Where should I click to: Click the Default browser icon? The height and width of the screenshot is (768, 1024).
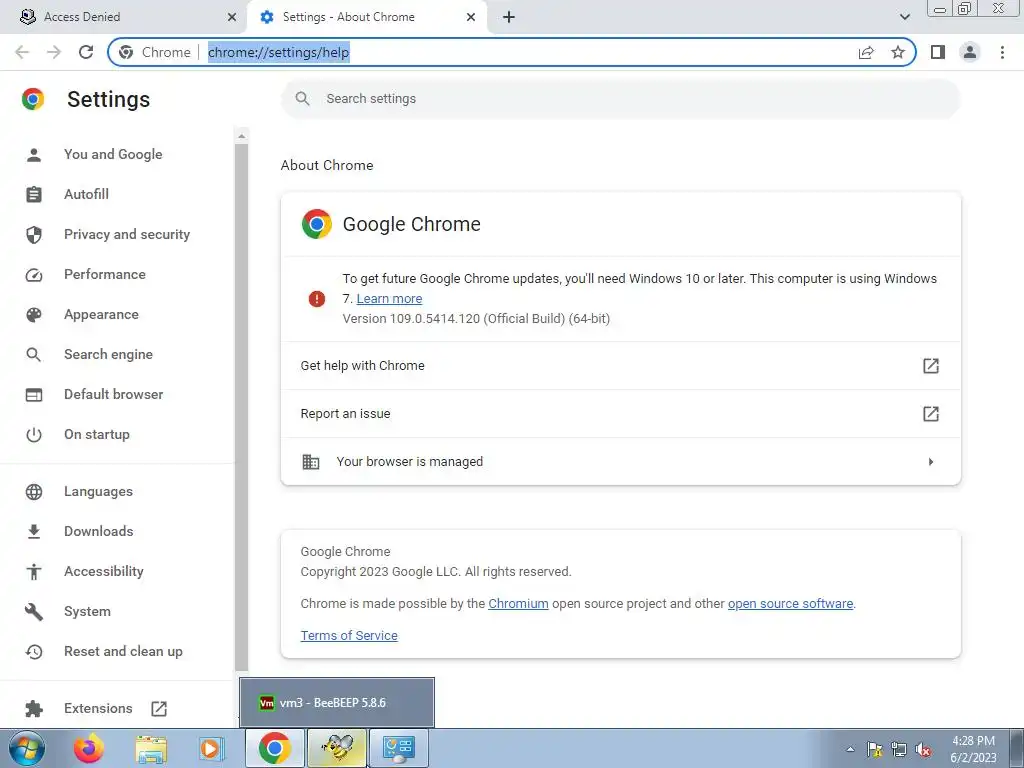point(34,395)
